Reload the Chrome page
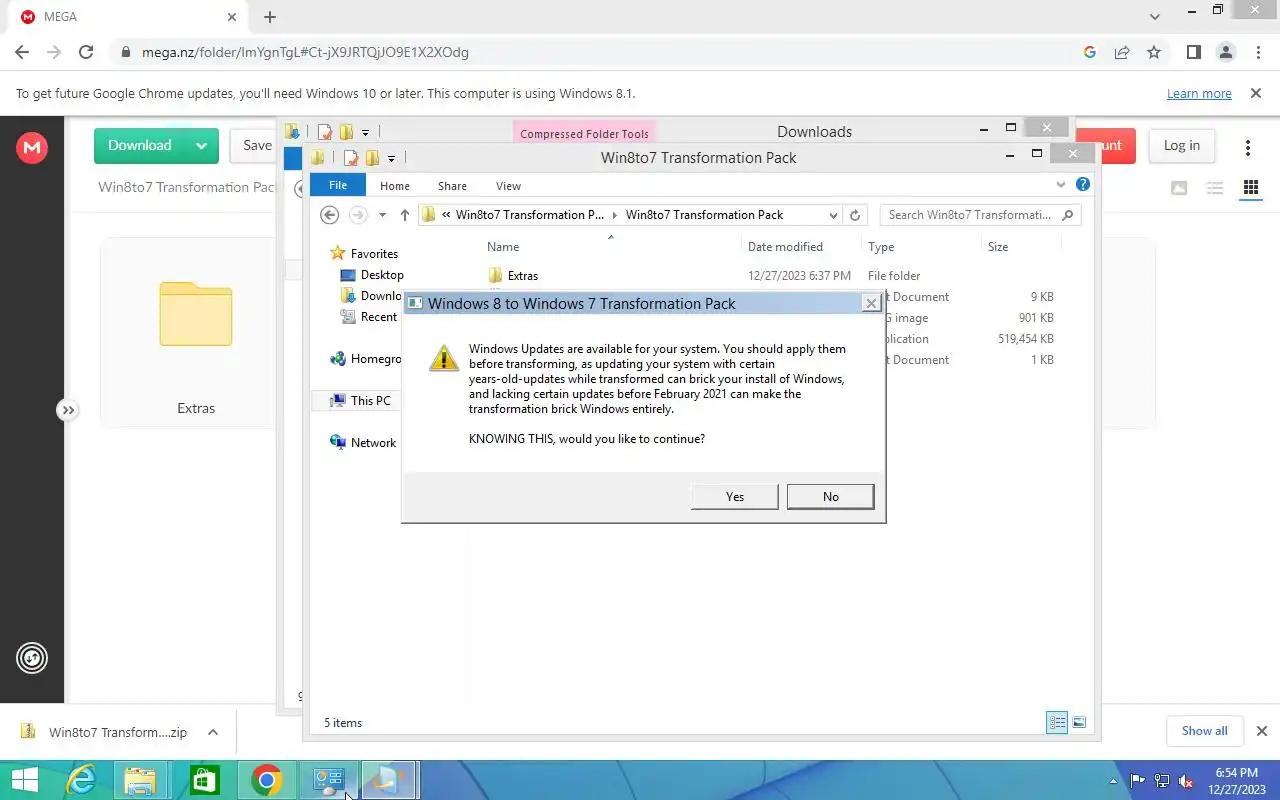The height and width of the screenshot is (800, 1280). tap(86, 52)
